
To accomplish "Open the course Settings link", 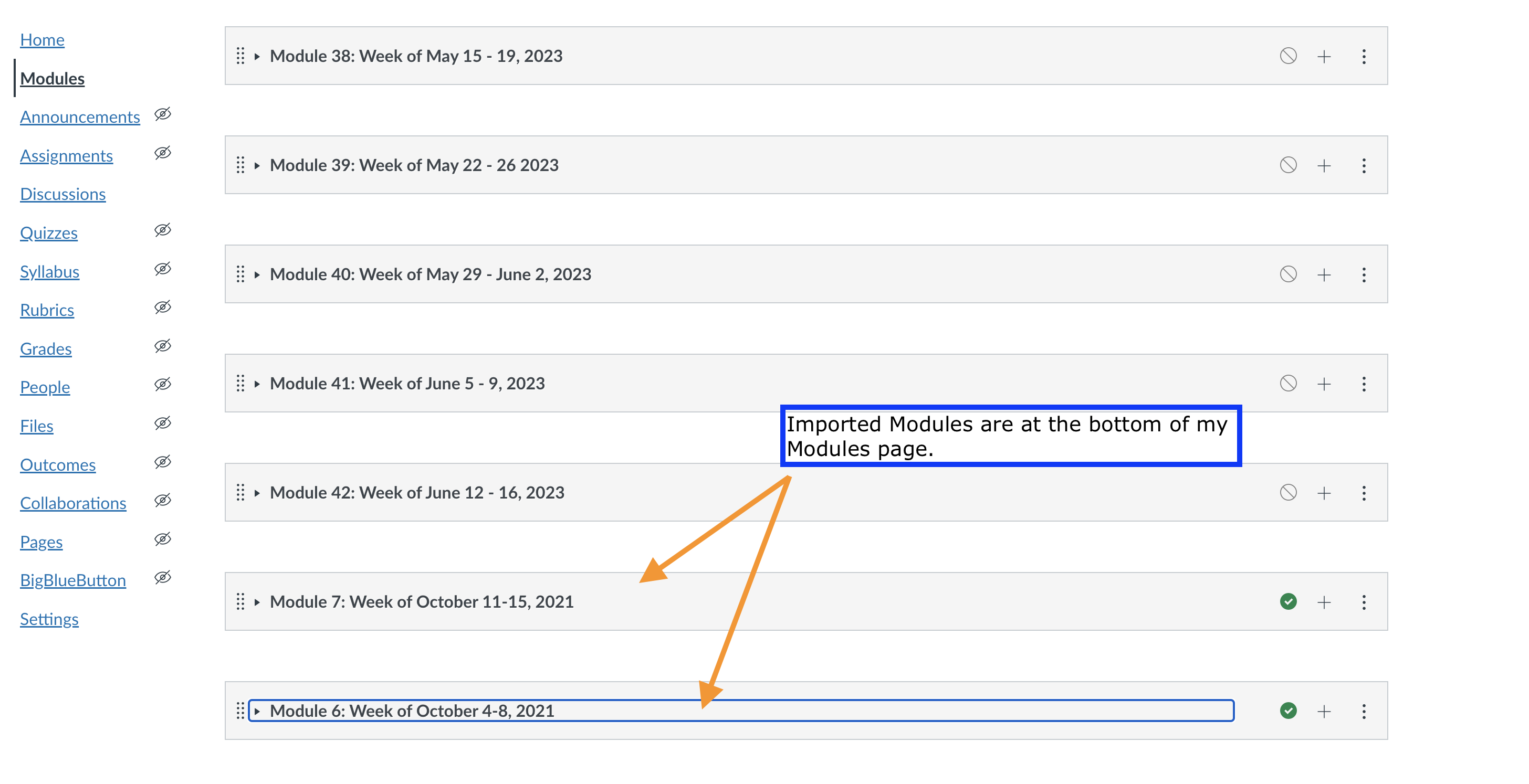I will click(x=49, y=619).
